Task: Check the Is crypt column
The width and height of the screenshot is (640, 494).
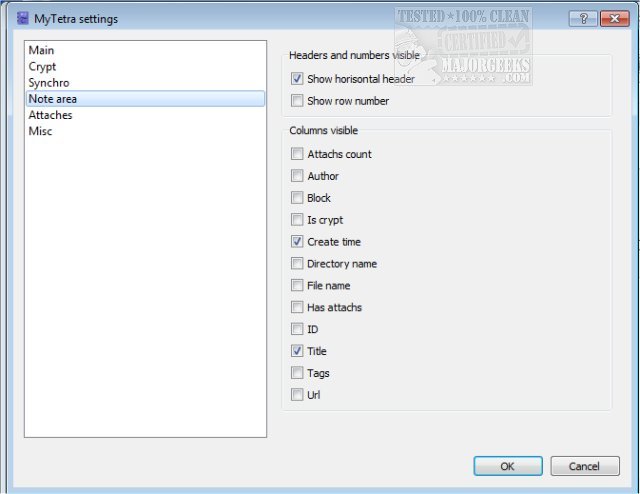Action: pyautogui.click(x=297, y=220)
